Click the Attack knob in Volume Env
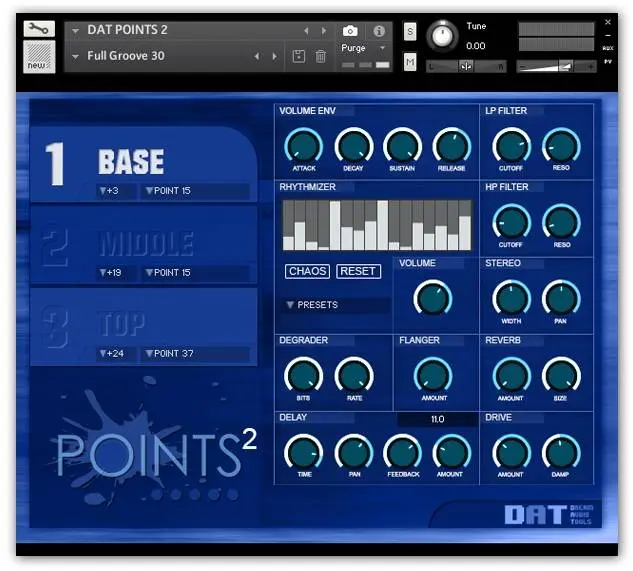Viewport: 633px width, 571px height. (304, 146)
